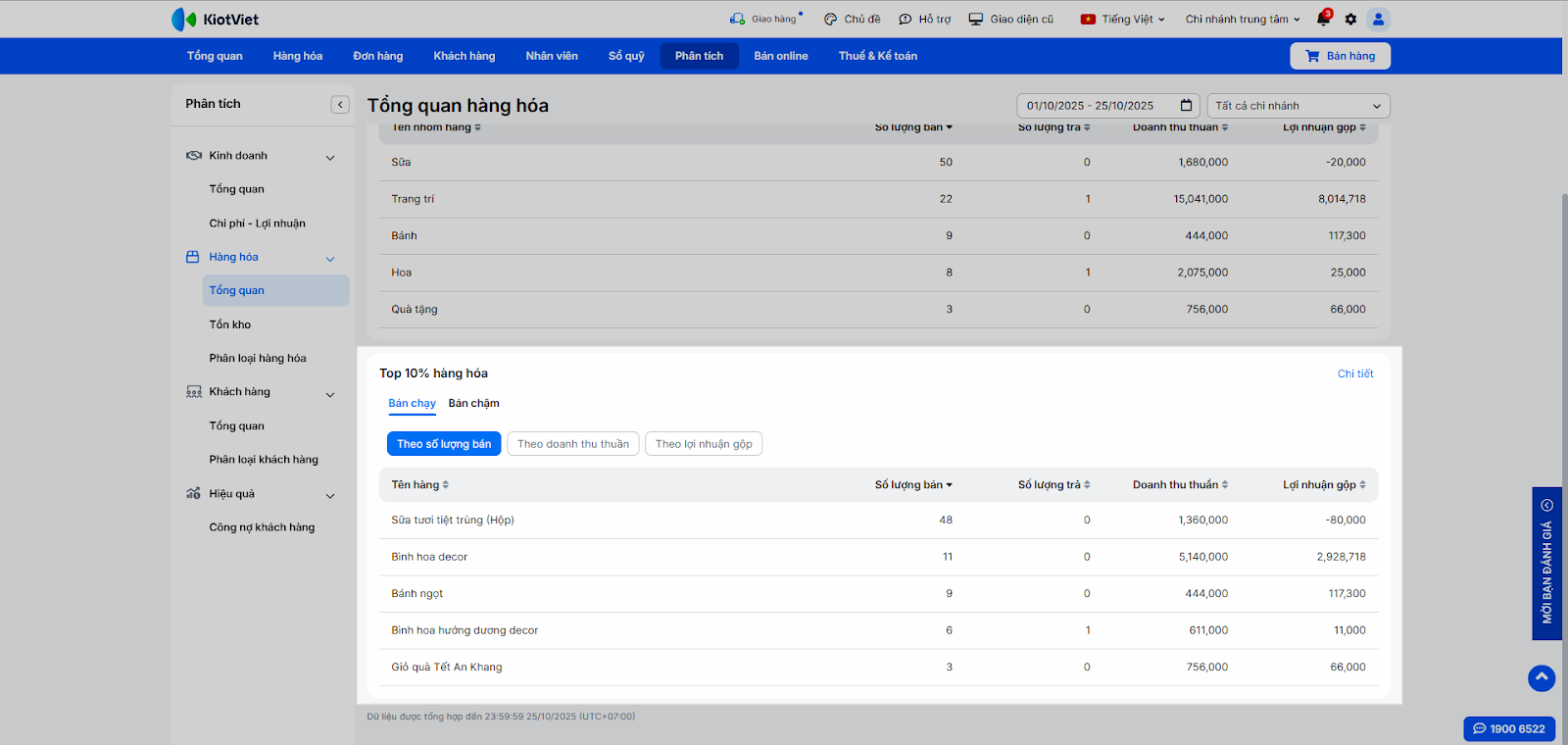The image size is (1568, 745).
Task: Open the Tiếng Việt language dropdown
Action: coord(1123,19)
